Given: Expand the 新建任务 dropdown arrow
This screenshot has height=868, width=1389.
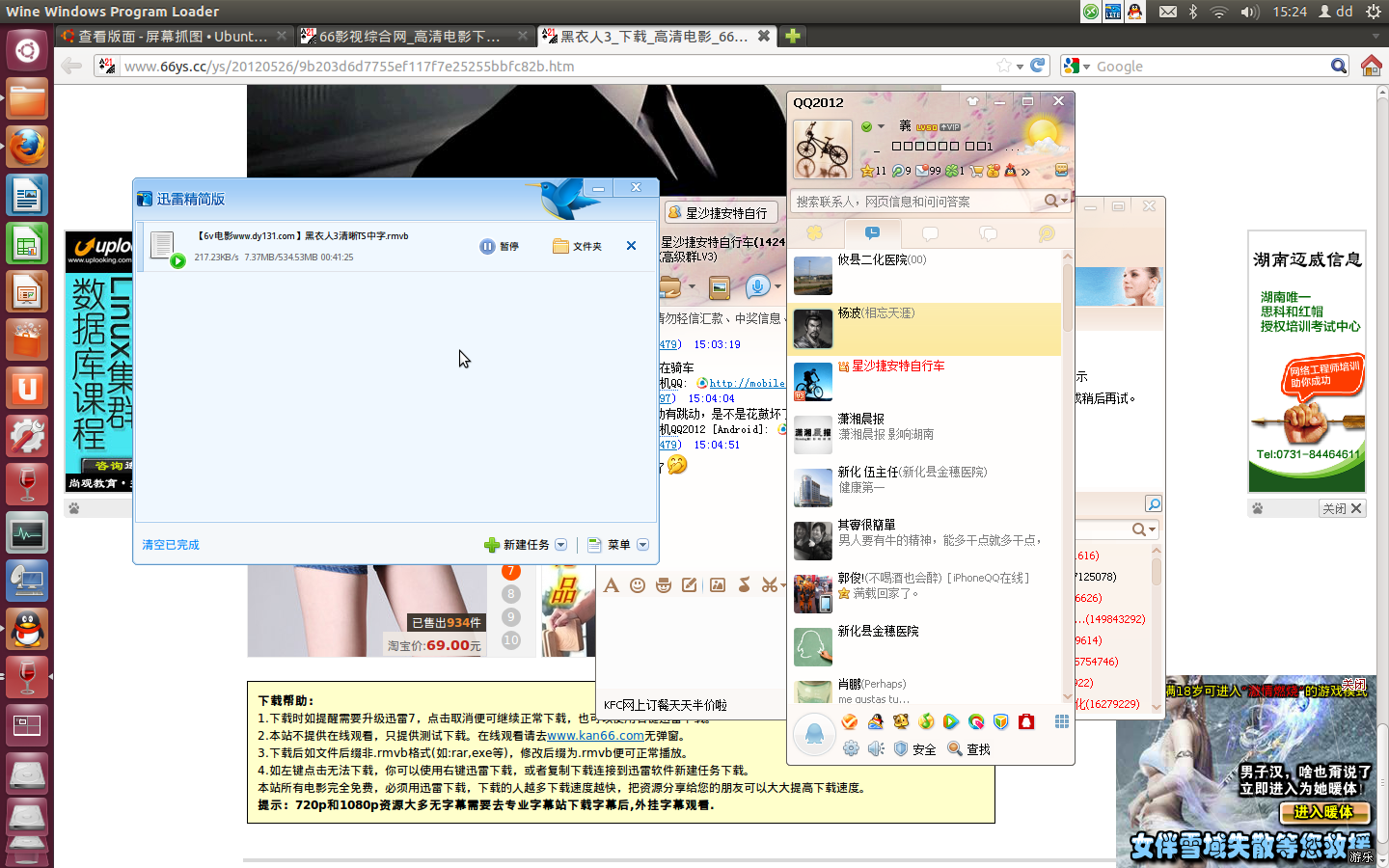Looking at the screenshot, I should [560, 545].
